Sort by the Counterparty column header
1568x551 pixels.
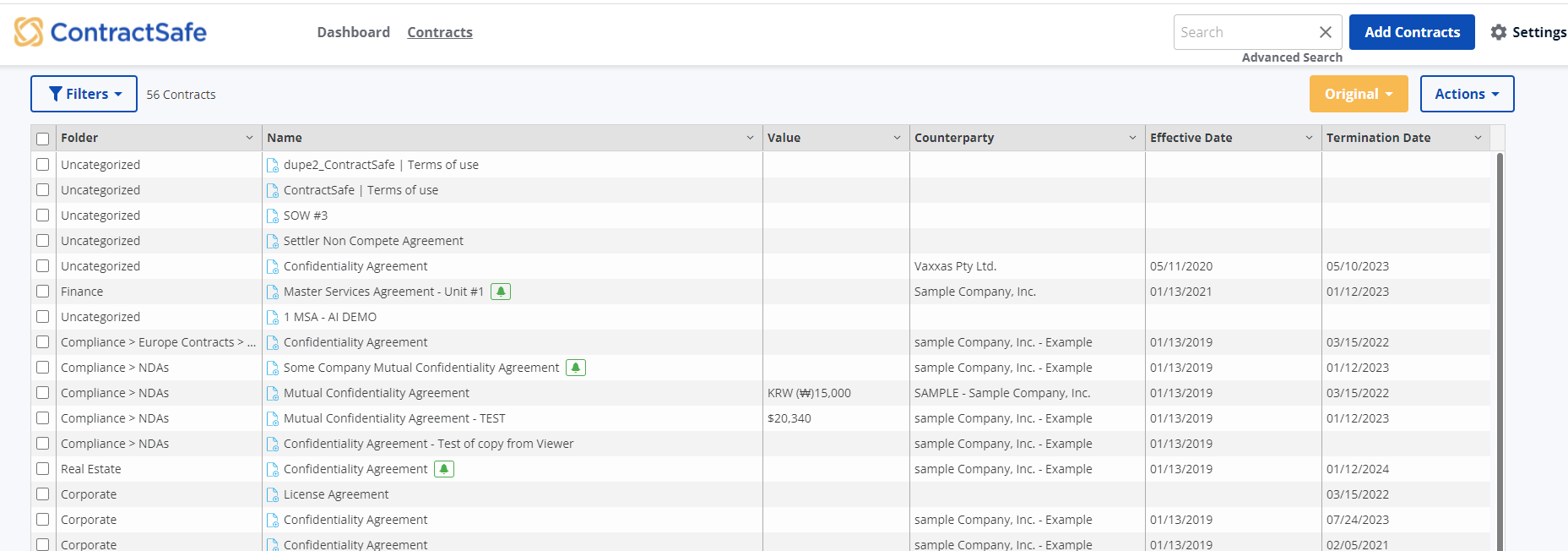pos(954,138)
